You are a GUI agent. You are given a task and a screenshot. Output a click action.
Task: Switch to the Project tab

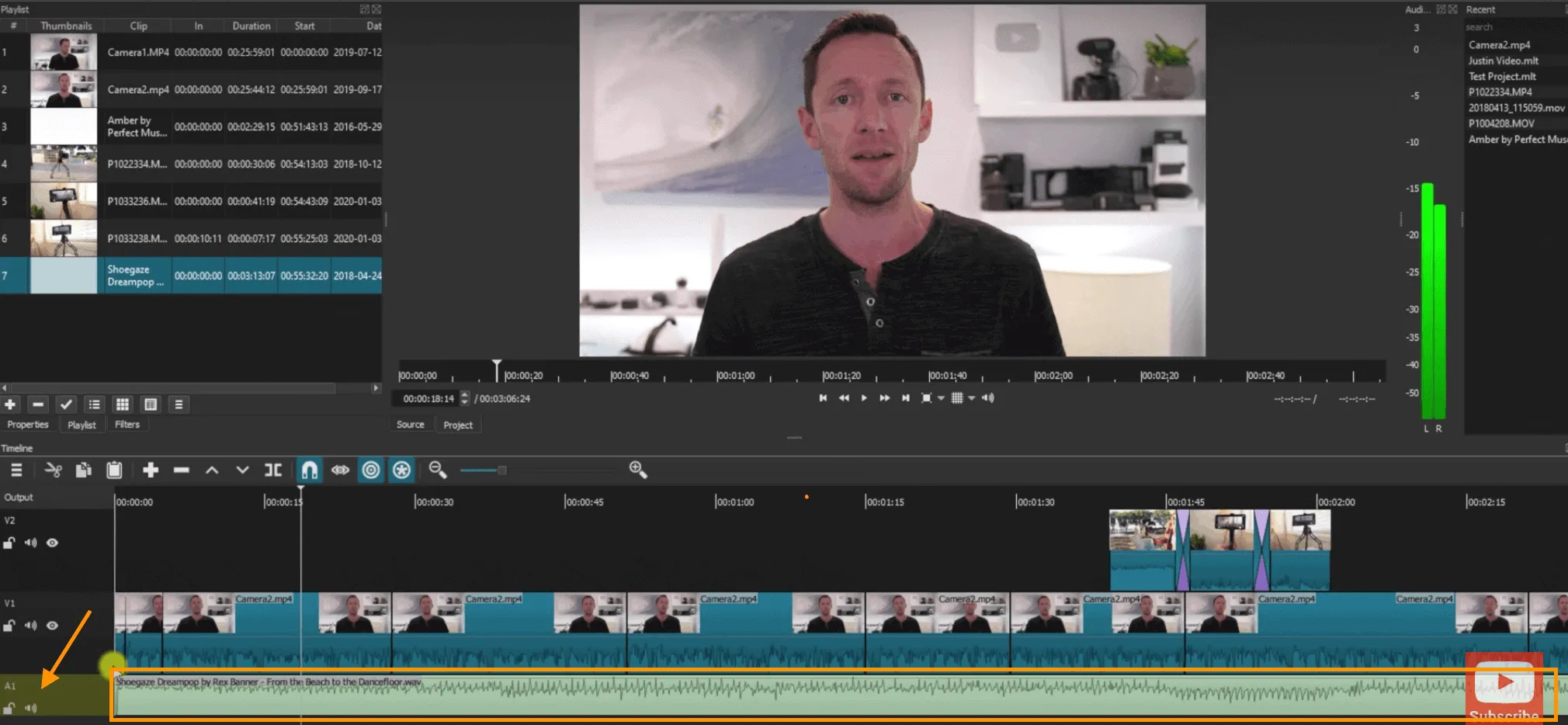click(458, 425)
